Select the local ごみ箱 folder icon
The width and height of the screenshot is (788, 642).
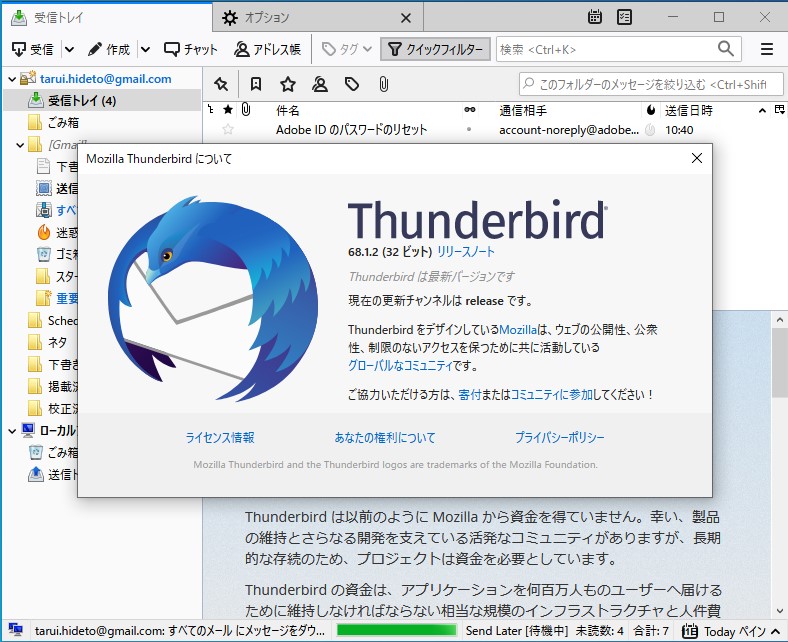36,452
